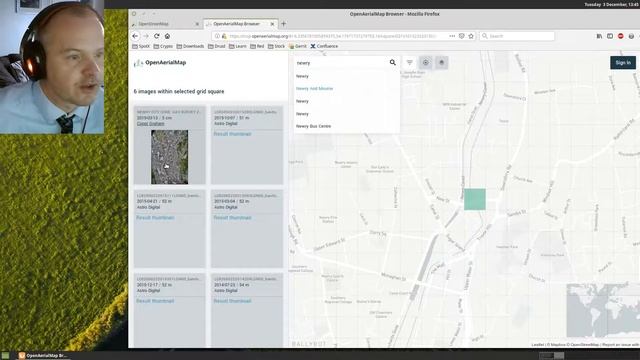Open the Druid bookmarks folder
Screen dimensions: 640x360
pos(216,46)
